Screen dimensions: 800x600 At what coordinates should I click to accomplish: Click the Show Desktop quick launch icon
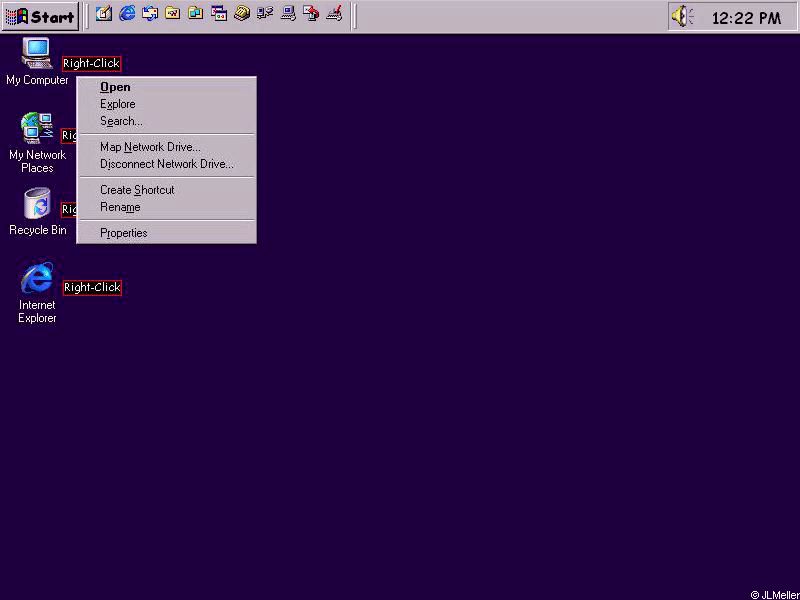104,13
